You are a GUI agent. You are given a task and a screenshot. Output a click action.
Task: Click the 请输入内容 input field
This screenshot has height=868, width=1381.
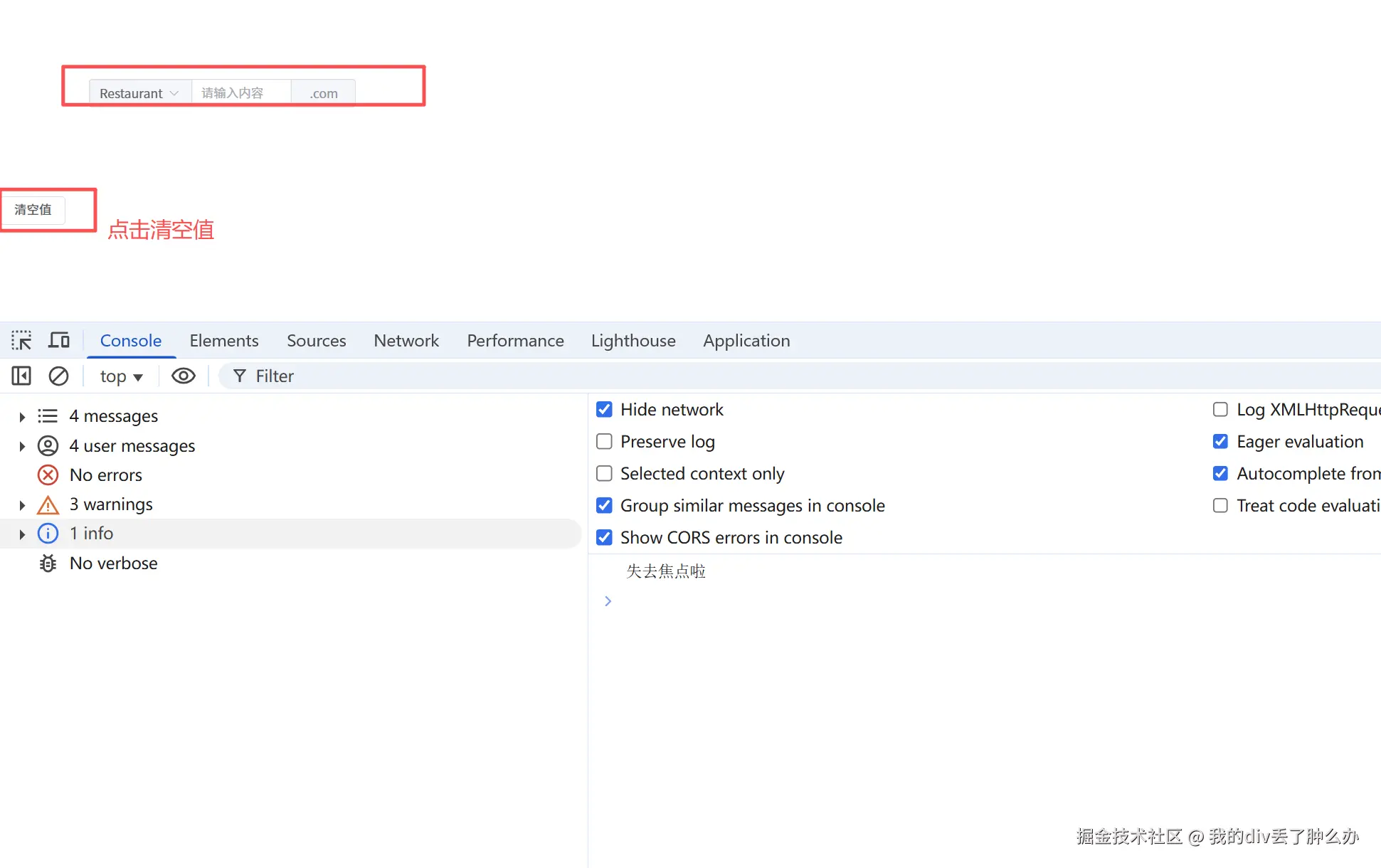(x=240, y=93)
